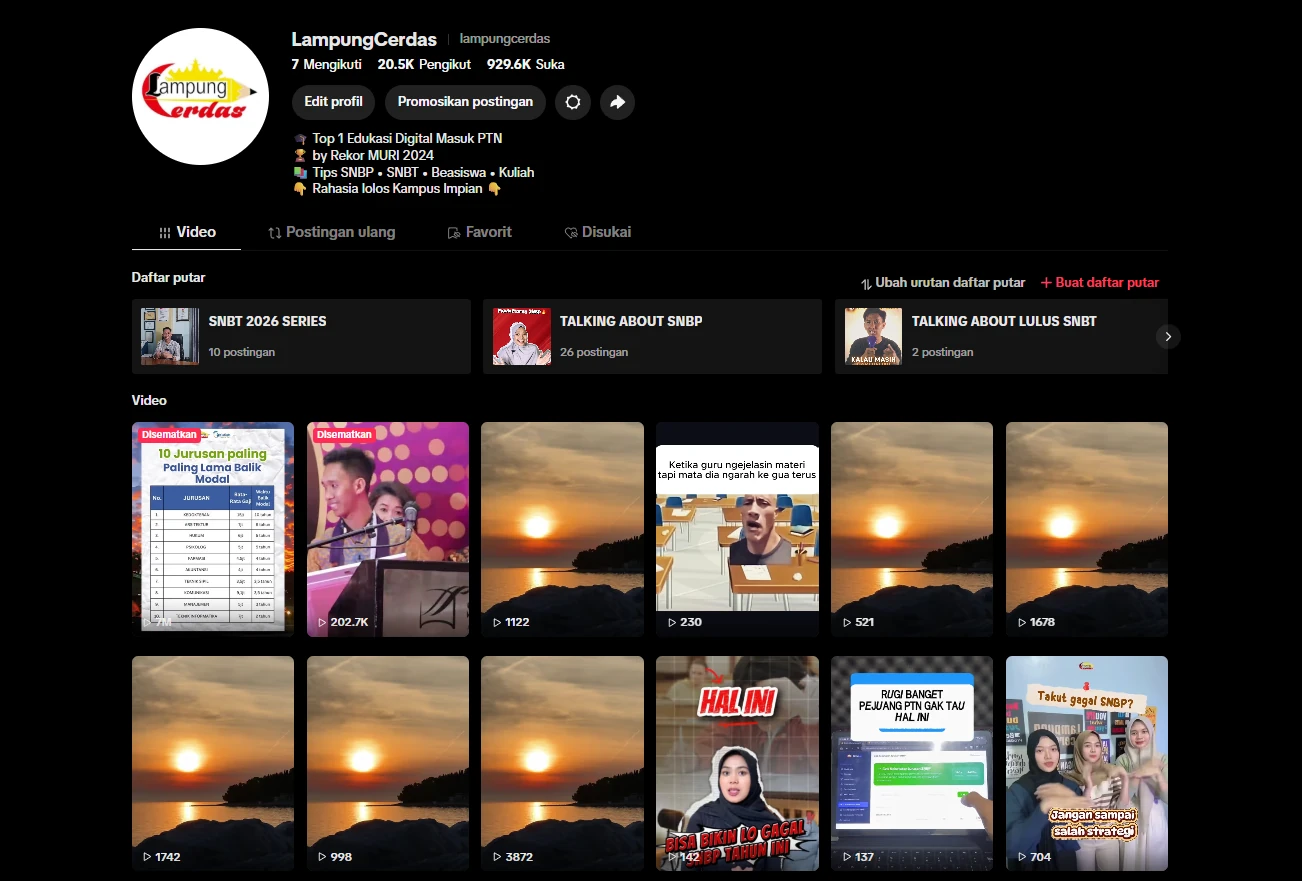1302x881 pixels.
Task: Open the RUGI BANGET PEJUANG PTN video
Action: 912,764
